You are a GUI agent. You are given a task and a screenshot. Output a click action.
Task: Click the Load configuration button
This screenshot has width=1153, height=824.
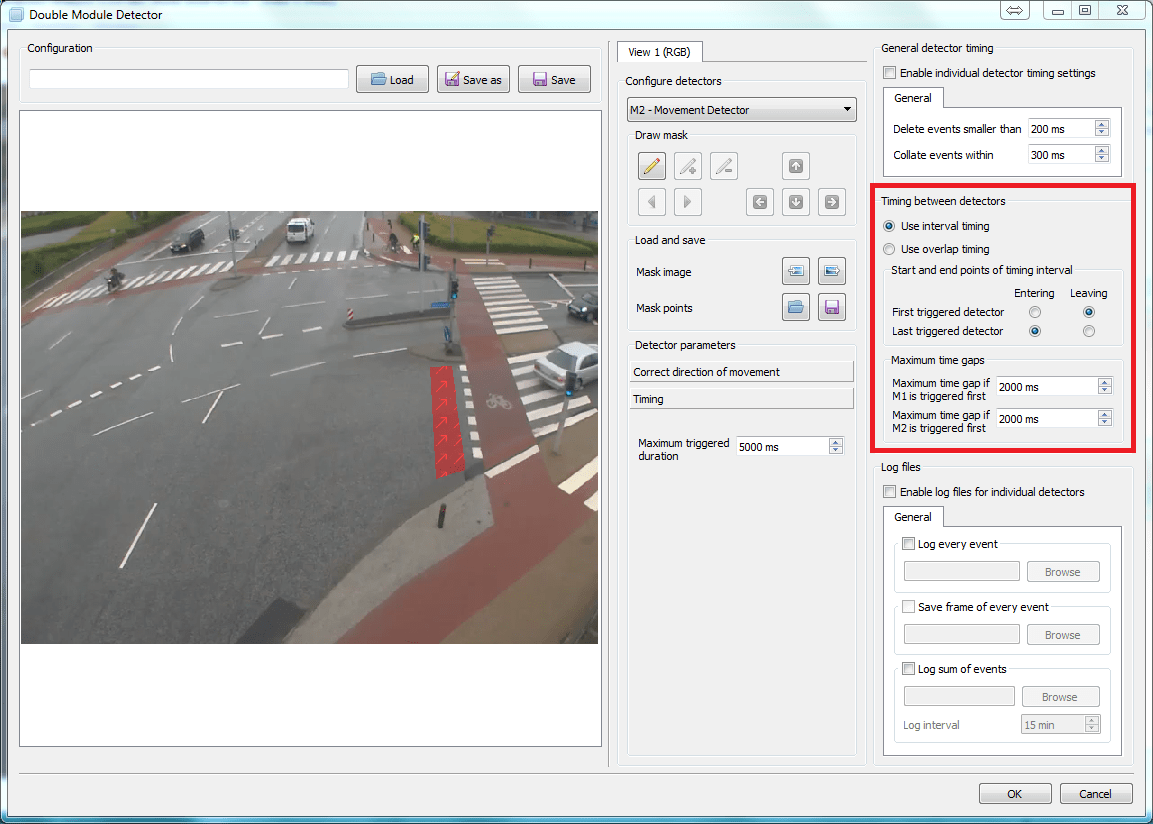tap(392, 79)
